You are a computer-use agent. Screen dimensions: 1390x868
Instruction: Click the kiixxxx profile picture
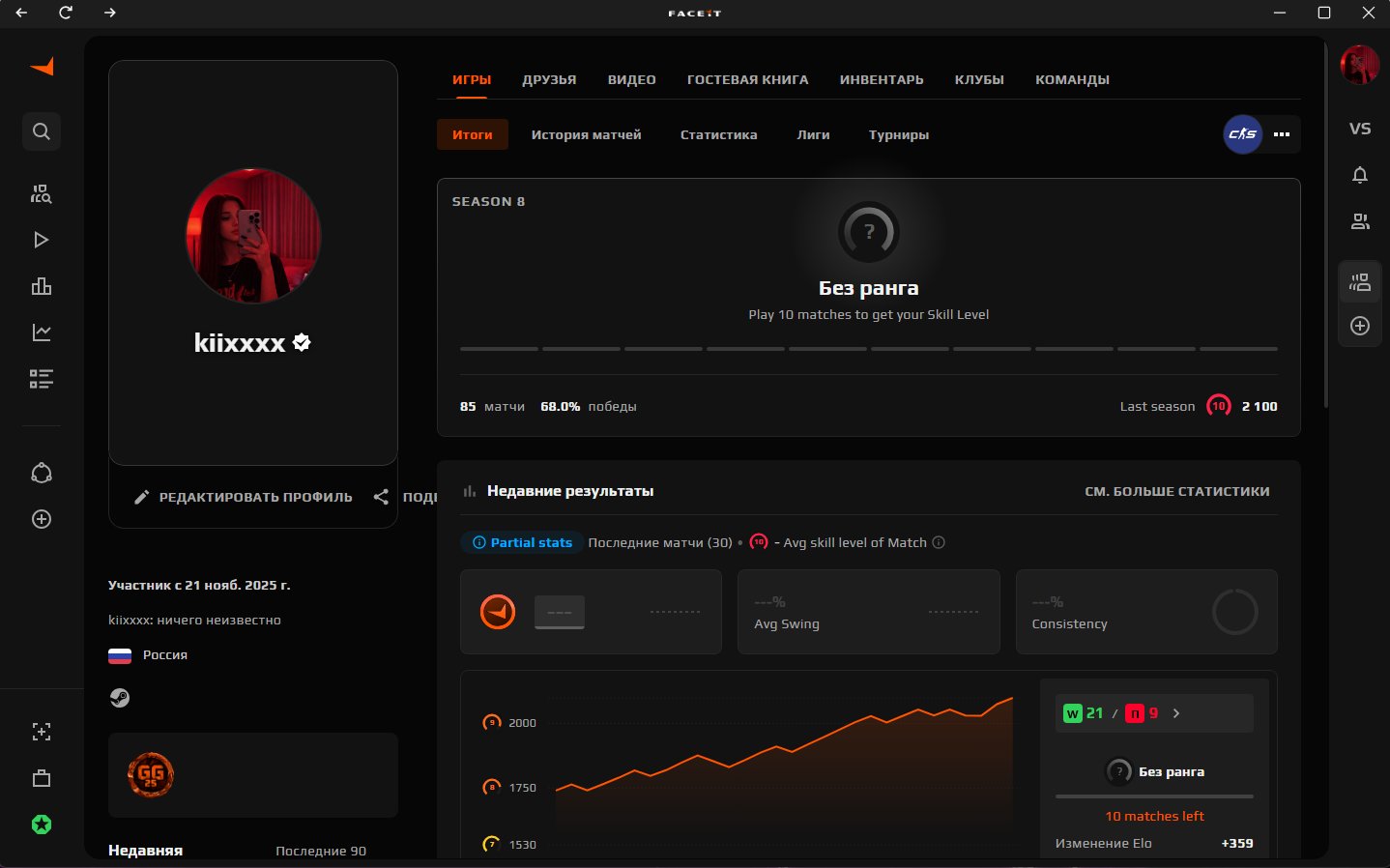(x=253, y=236)
